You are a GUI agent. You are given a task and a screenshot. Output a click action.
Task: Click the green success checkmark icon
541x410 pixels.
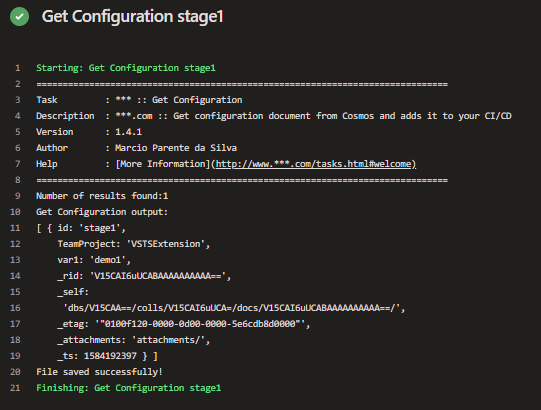[x=20, y=17]
